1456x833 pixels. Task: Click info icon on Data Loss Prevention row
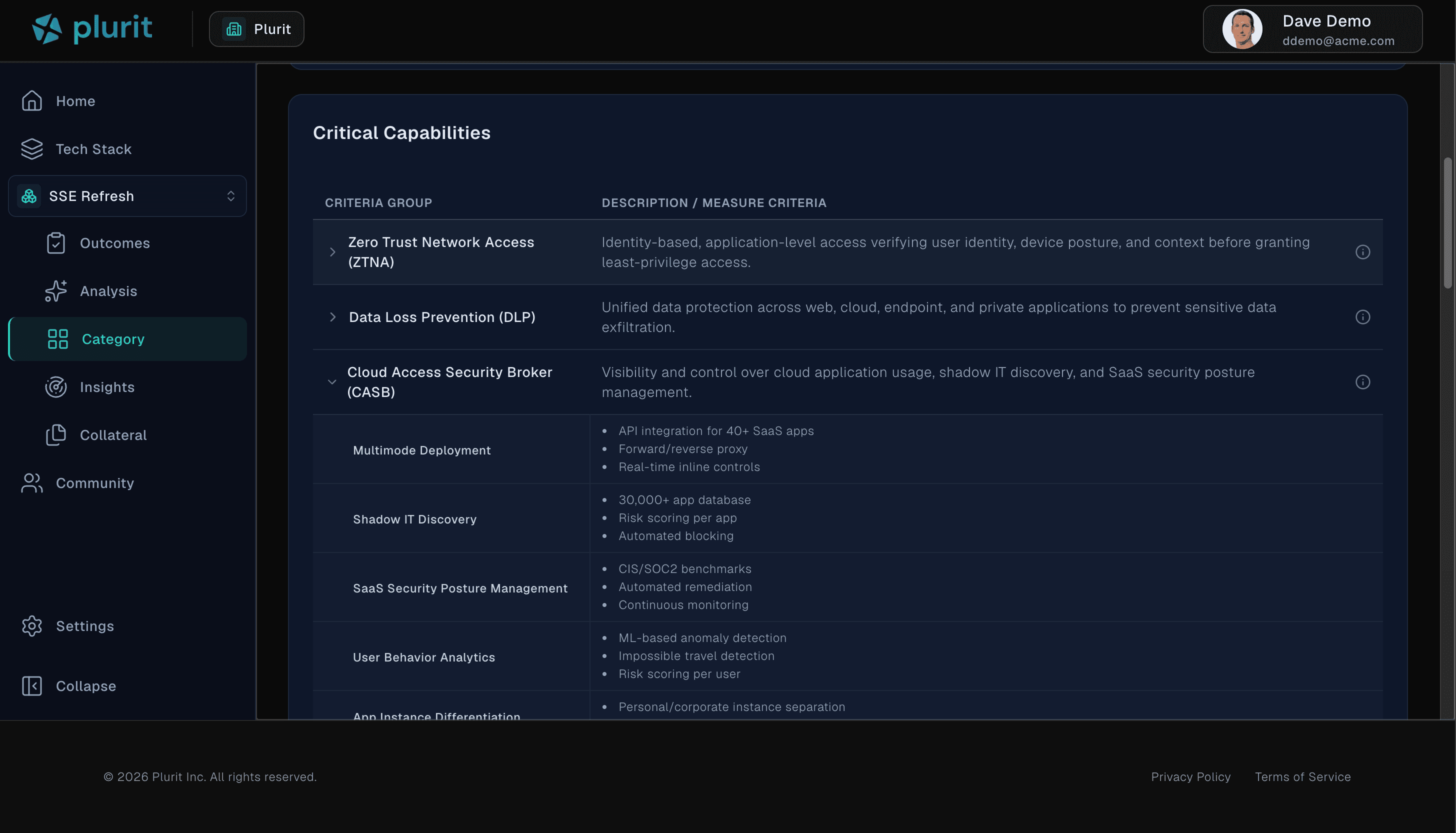(x=1362, y=317)
